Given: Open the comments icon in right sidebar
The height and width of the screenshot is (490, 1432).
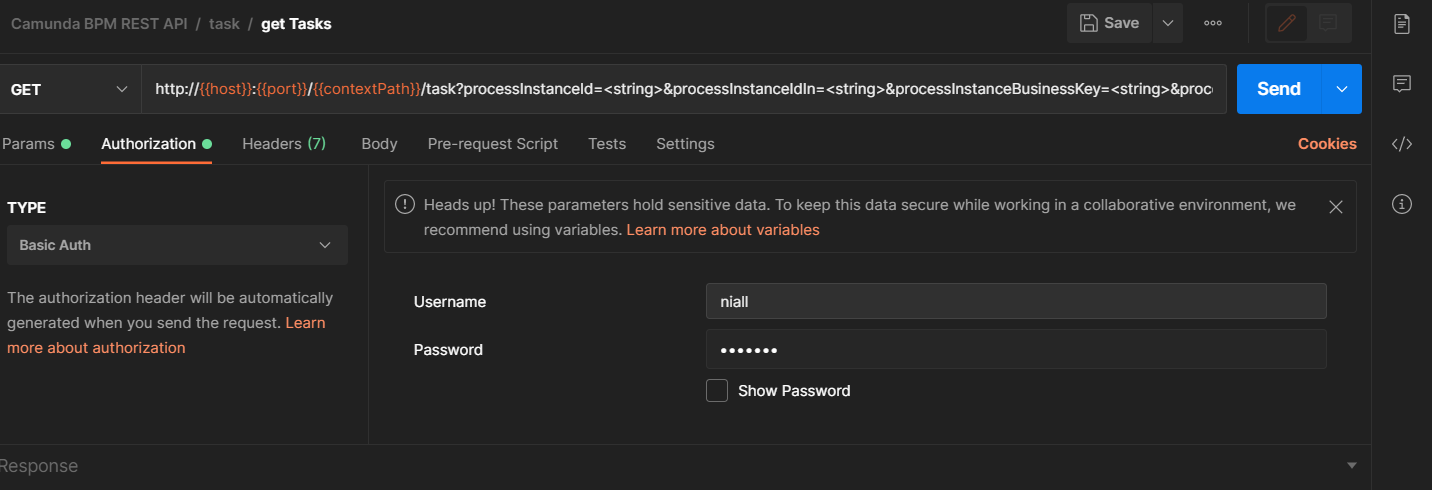Looking at the screenshot, I should click(1402, 84).
